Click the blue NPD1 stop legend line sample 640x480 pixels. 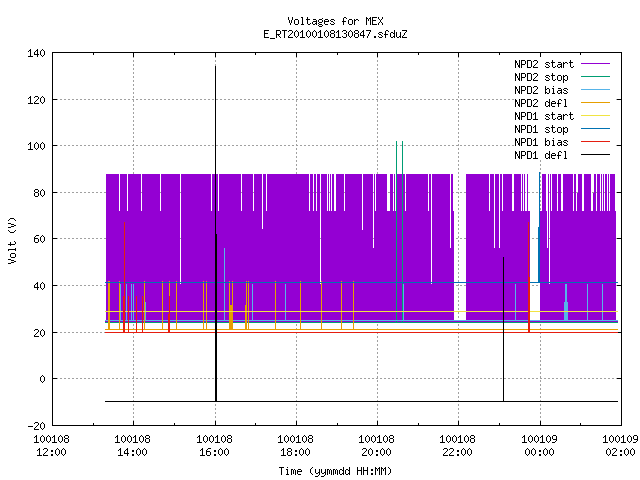pyautogui.click(x=596, y=129)
